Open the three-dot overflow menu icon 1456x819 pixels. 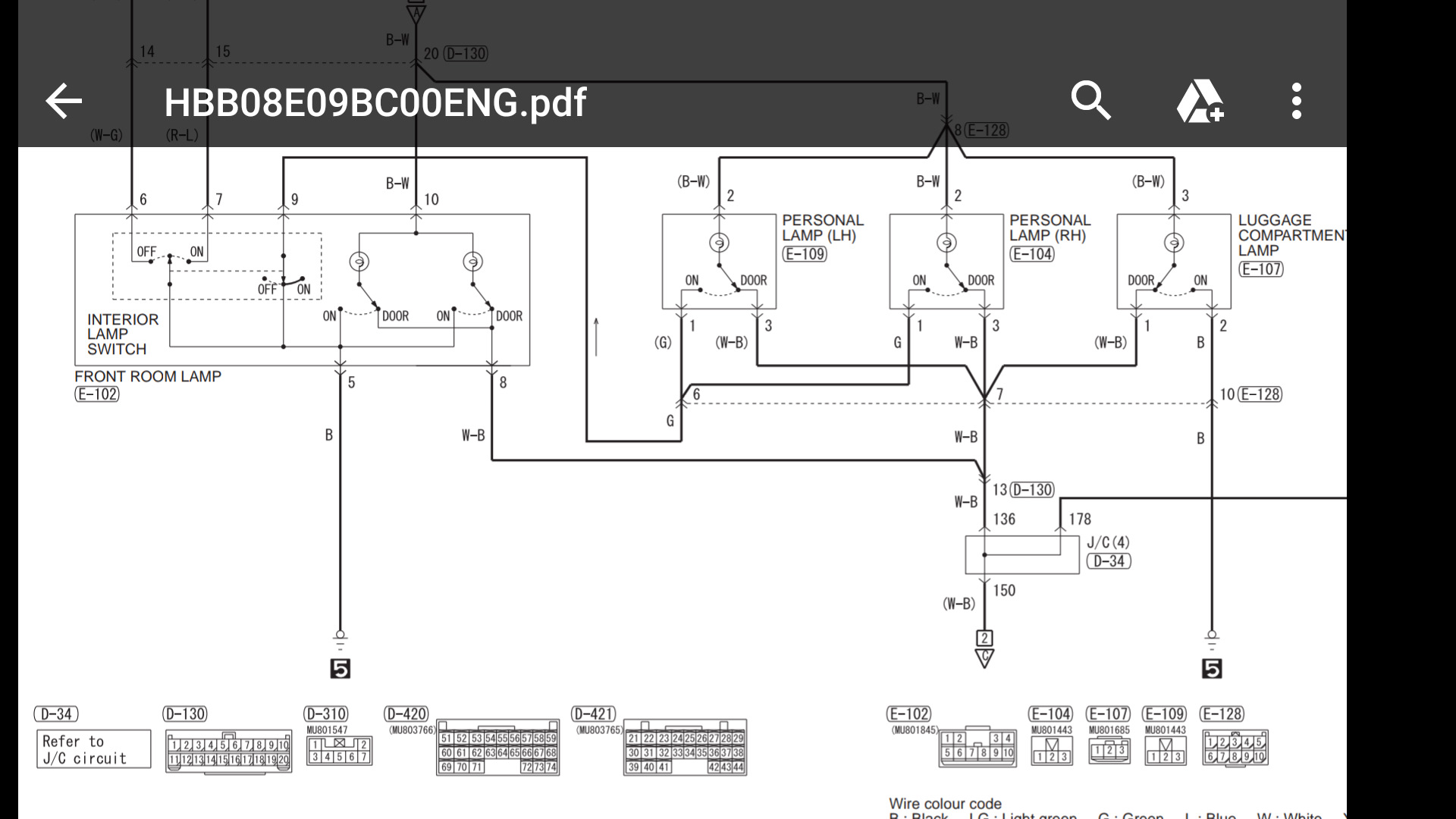(x=1297, y=100)
